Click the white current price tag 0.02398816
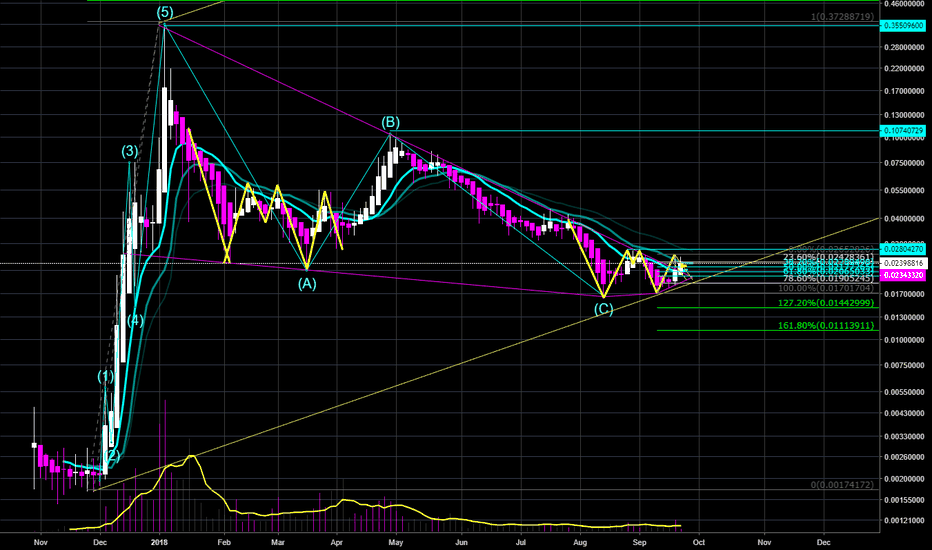Image resolution: width=932 pixels, height=550 pixels. point(903,263)
